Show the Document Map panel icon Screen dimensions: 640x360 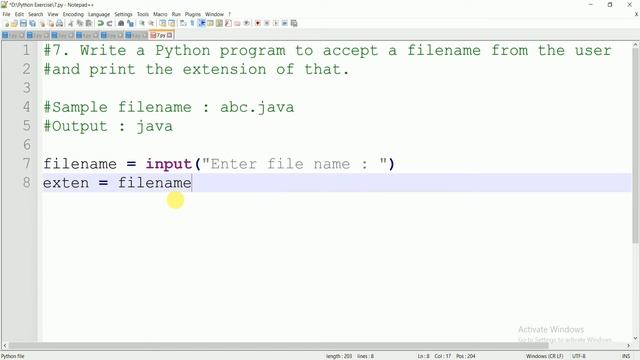pyautogui.click(x=219, y=23)
